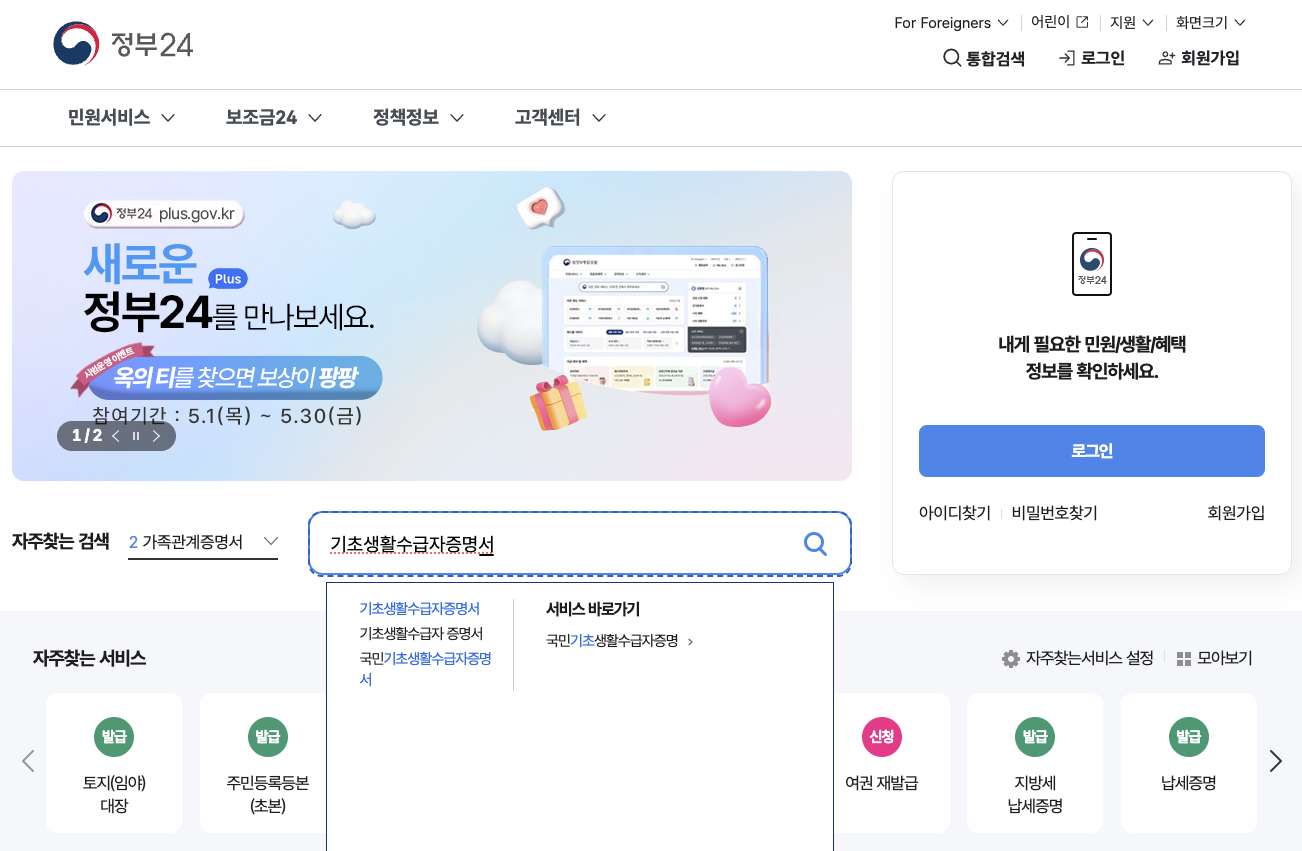Expand 지원 dropdown in header
The image size is (1302, 851).
click(1132, 22)
